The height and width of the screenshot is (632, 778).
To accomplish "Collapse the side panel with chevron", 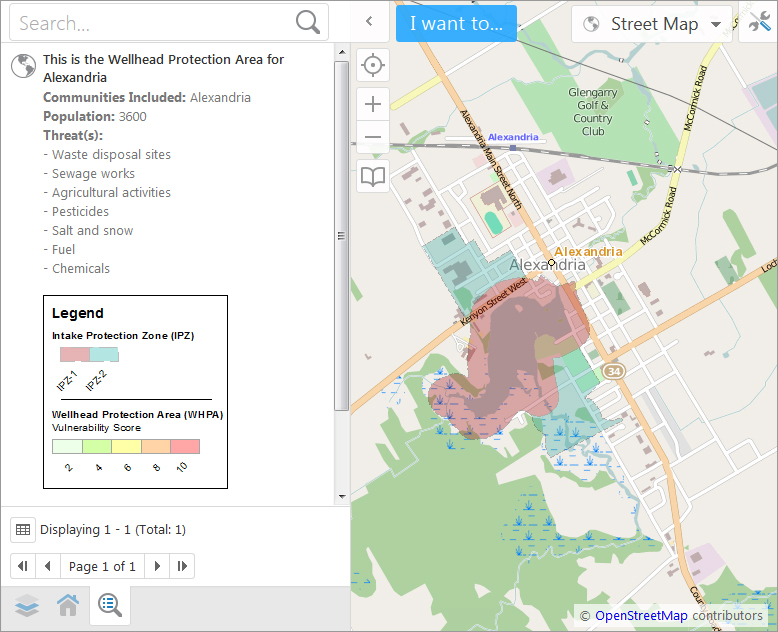I will 369,22.
